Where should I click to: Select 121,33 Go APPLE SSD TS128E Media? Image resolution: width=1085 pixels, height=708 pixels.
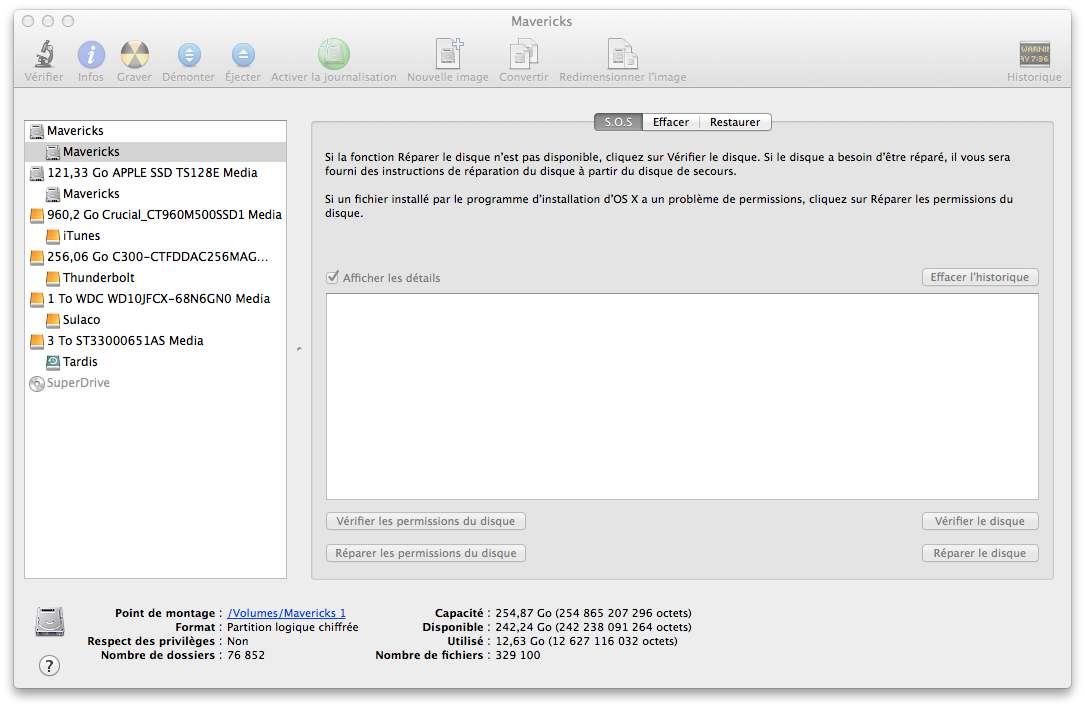point(156,173)
